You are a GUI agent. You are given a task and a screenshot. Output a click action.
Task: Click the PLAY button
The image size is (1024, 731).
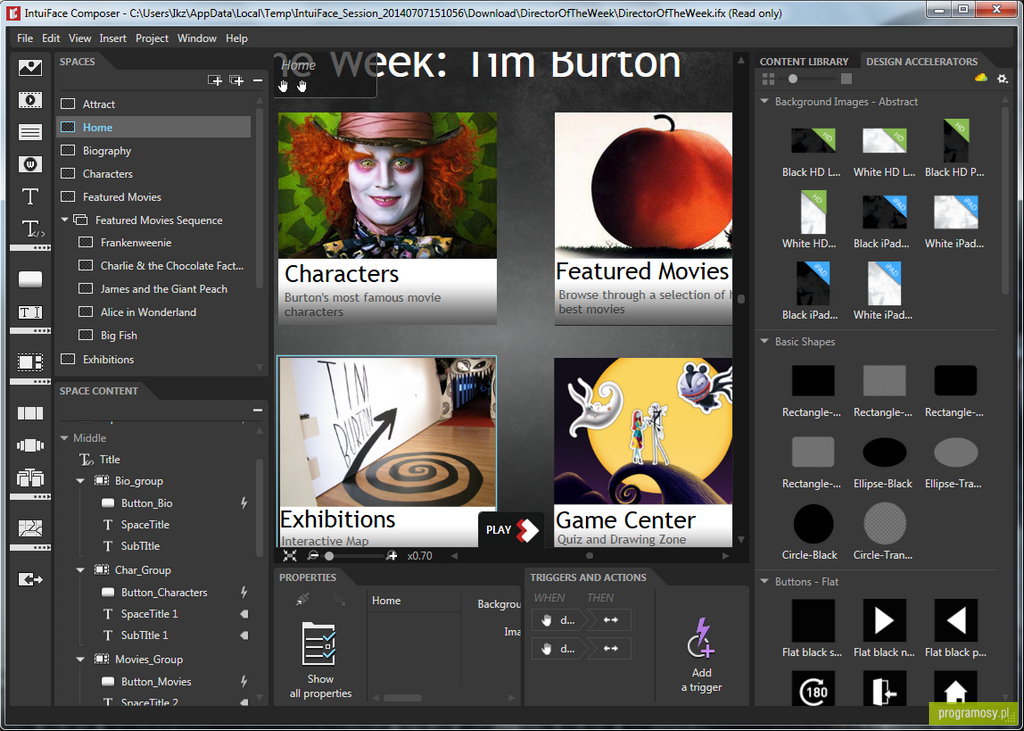click(x=511, y=530)
